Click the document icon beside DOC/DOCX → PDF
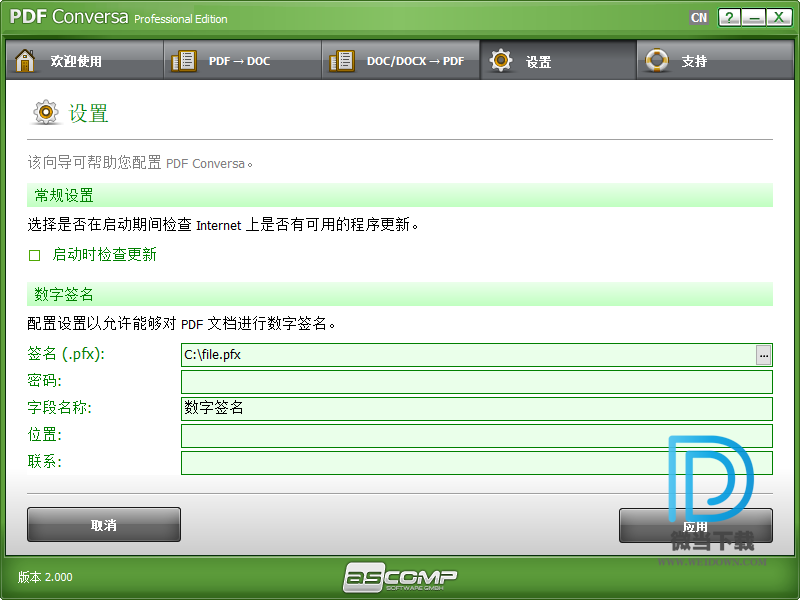The image size is (800, 600). click(342, 61)
